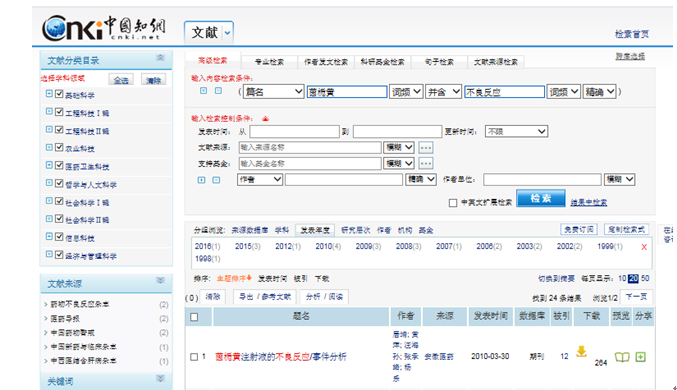Expand the 哲学与人文科学 tree node plus icon

49,183
